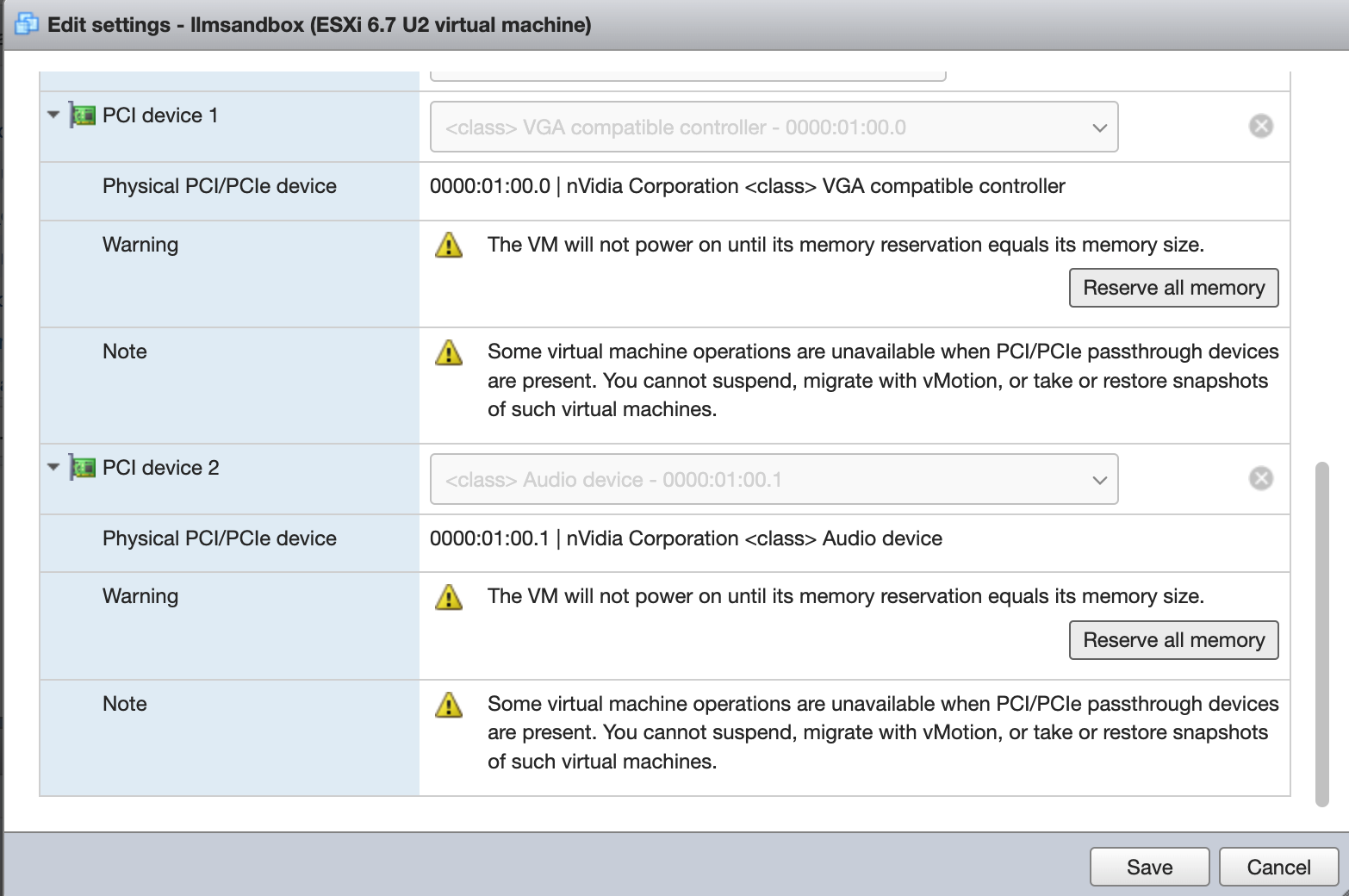Click the settings list vertical scrollbar

coord(1322,634)
